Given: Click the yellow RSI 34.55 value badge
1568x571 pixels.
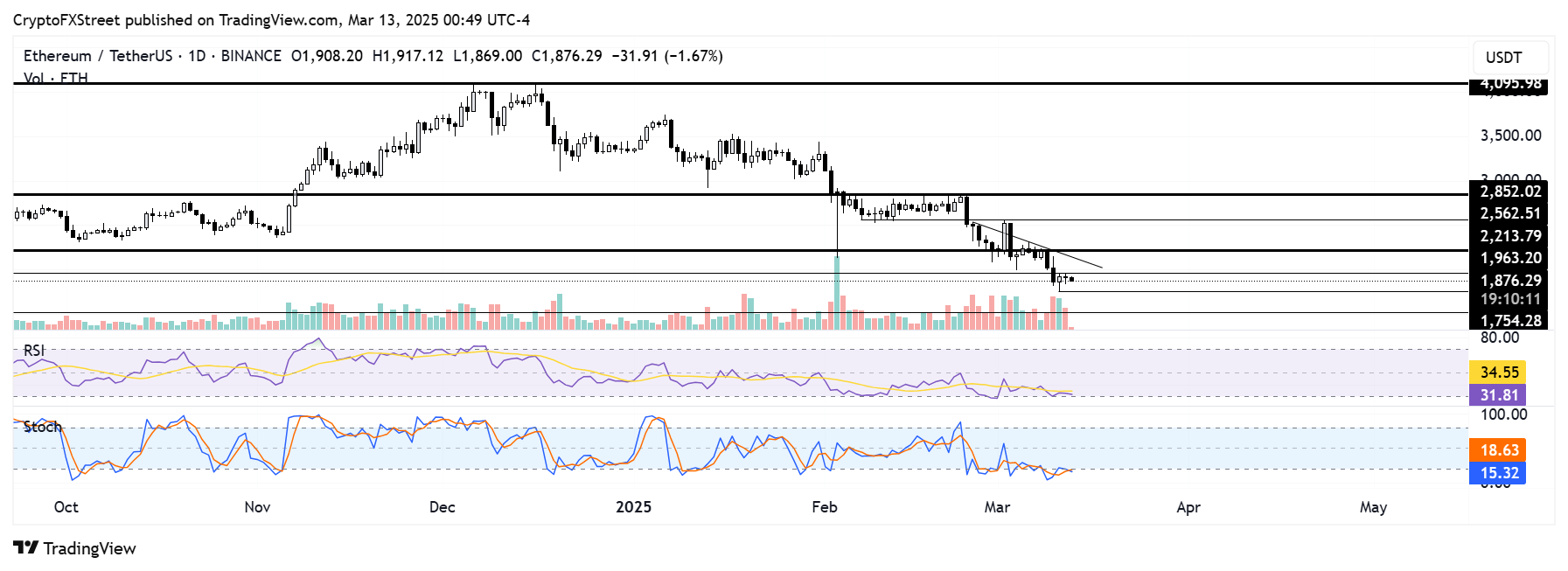Looking at the screenshot, I should [1498, 373].
